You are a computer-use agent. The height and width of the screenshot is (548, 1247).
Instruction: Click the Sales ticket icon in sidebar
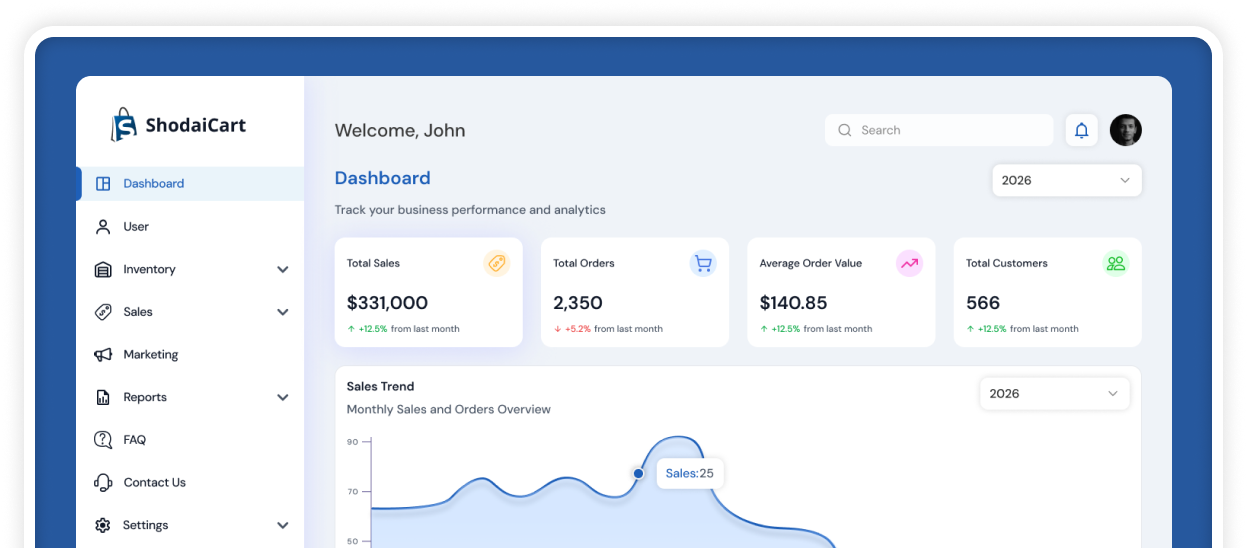pyautogui.click(x=103, y=312)
